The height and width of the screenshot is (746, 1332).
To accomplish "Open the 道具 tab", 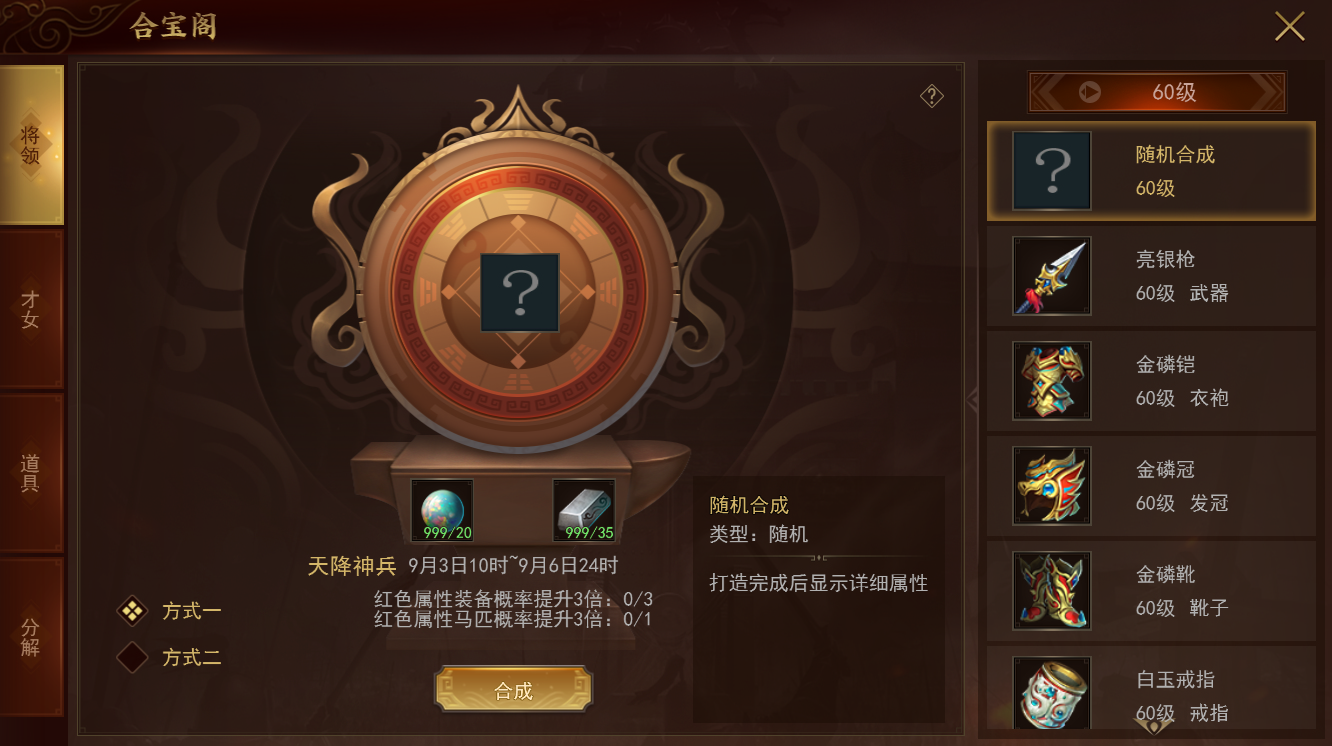I will pos(31,473).
